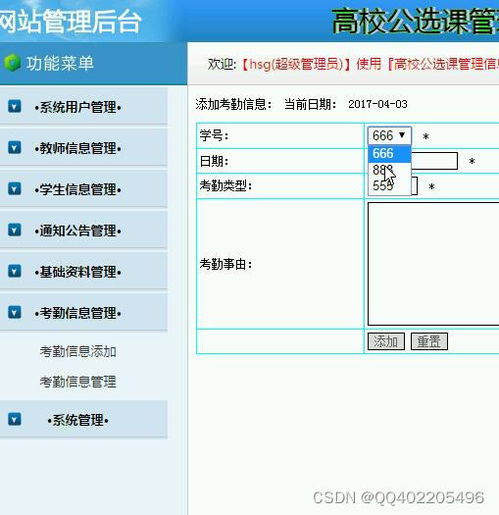The image size is (499, 515).
Task: Click the 添加 submit button
Action: pyautogui.click(x=386, y=341)
